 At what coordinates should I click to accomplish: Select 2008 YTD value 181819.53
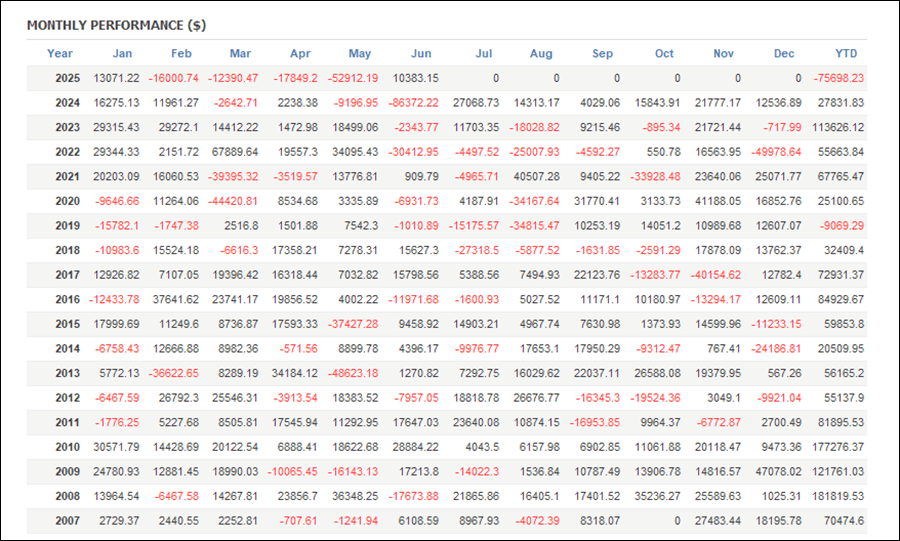coord(838,496)
